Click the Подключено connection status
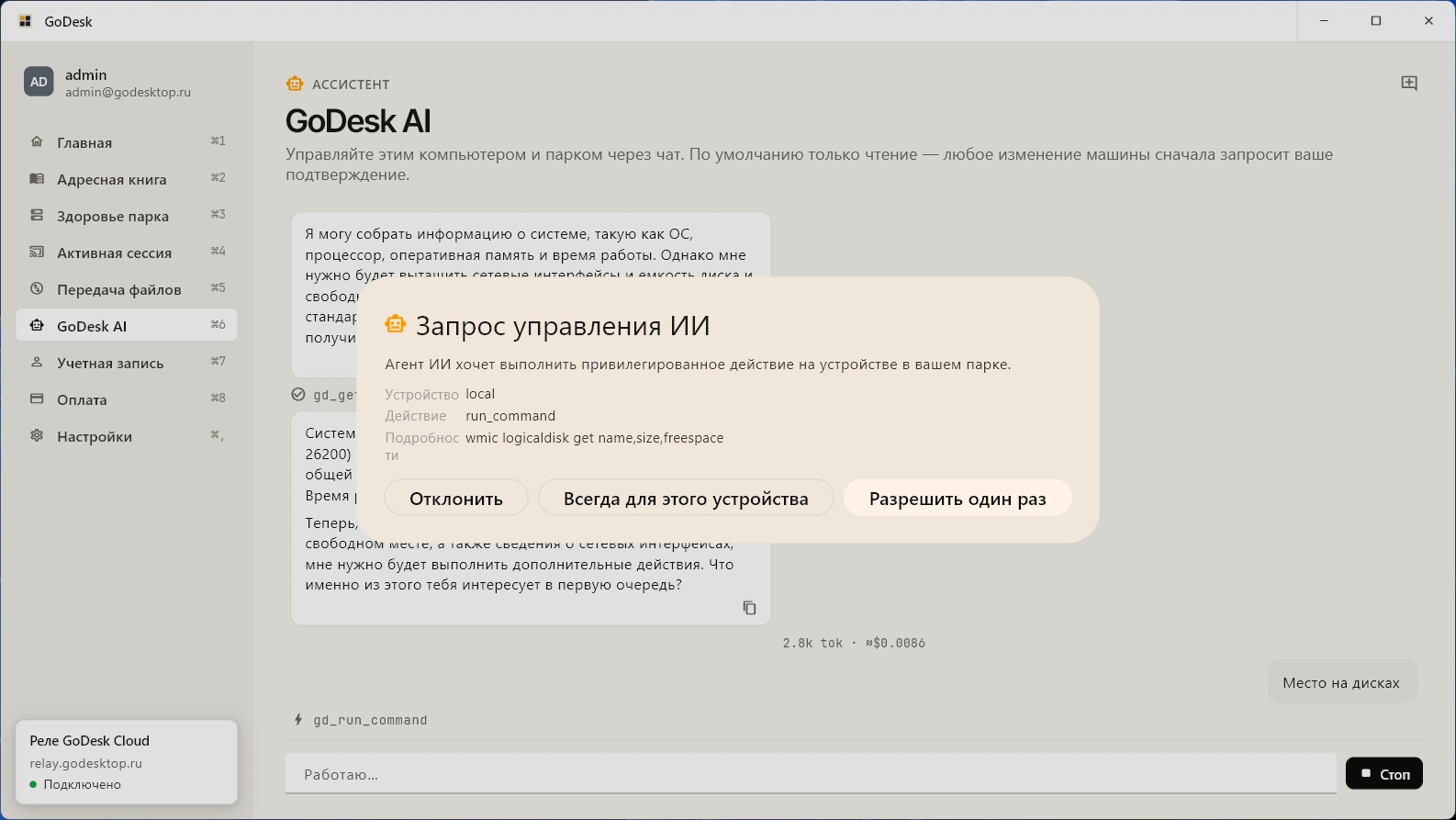 click(x=75, y=784)
